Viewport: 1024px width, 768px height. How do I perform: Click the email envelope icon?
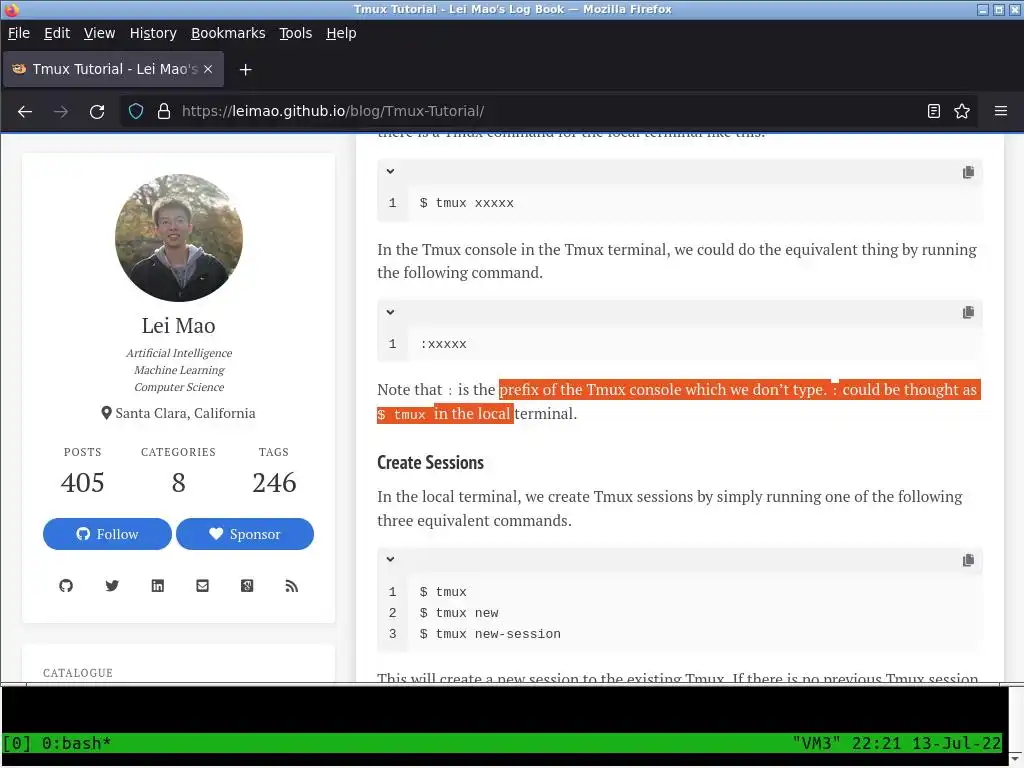click(x=202, y=586)
